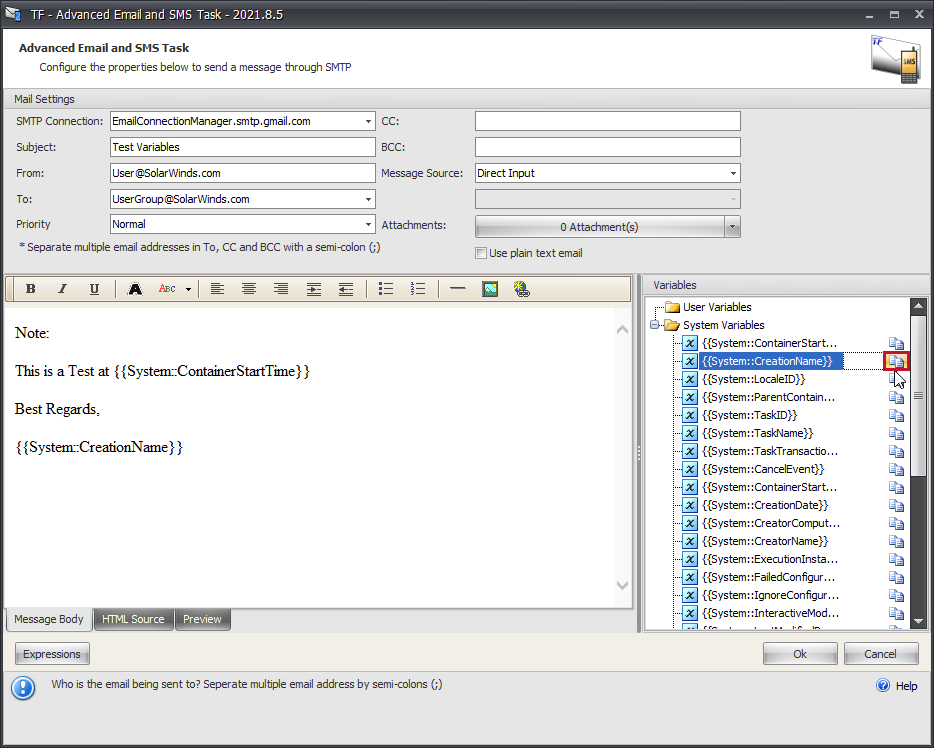
Task: Open the SMTP Connection dropdown
Action: point(368,120)
